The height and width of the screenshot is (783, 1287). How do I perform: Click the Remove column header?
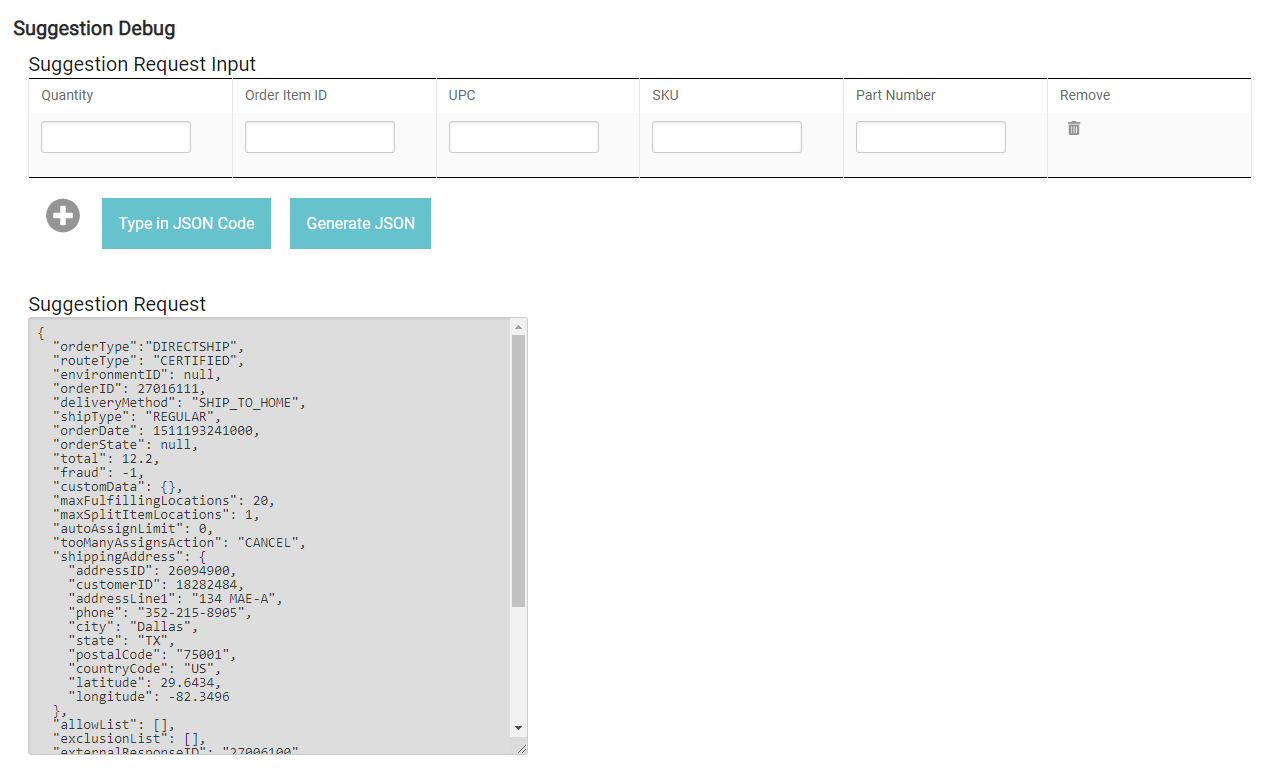pos(1084,95)
